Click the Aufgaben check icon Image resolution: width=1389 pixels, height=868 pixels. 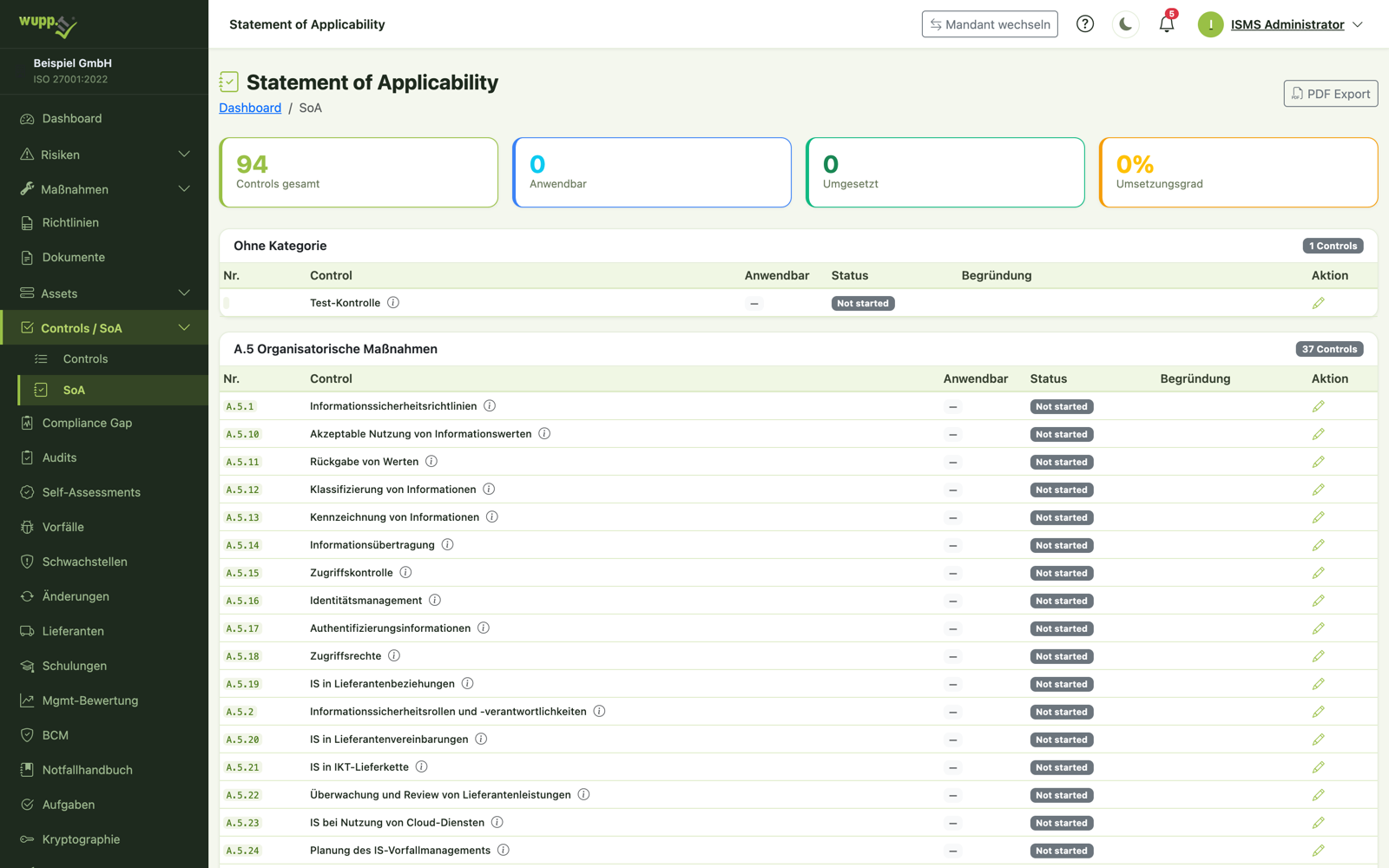pyautogui.click(x=27, y=806)
